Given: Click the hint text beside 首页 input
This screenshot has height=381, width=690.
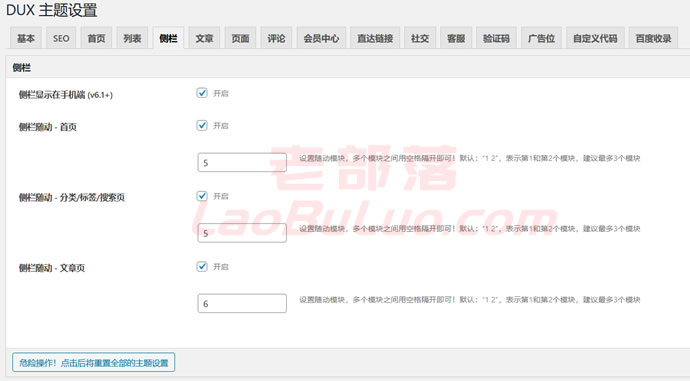Looking at the screenshot, I should pyautogui.click(x=470, y=158).
